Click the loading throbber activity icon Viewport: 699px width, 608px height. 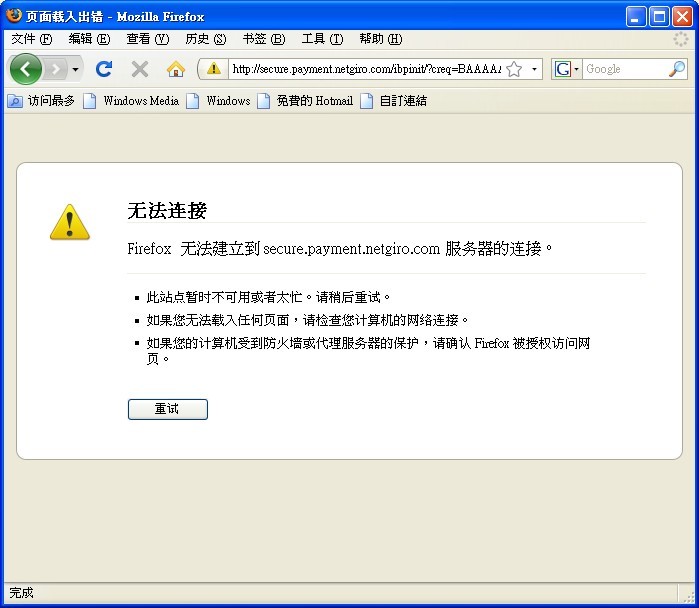[681, 39]
